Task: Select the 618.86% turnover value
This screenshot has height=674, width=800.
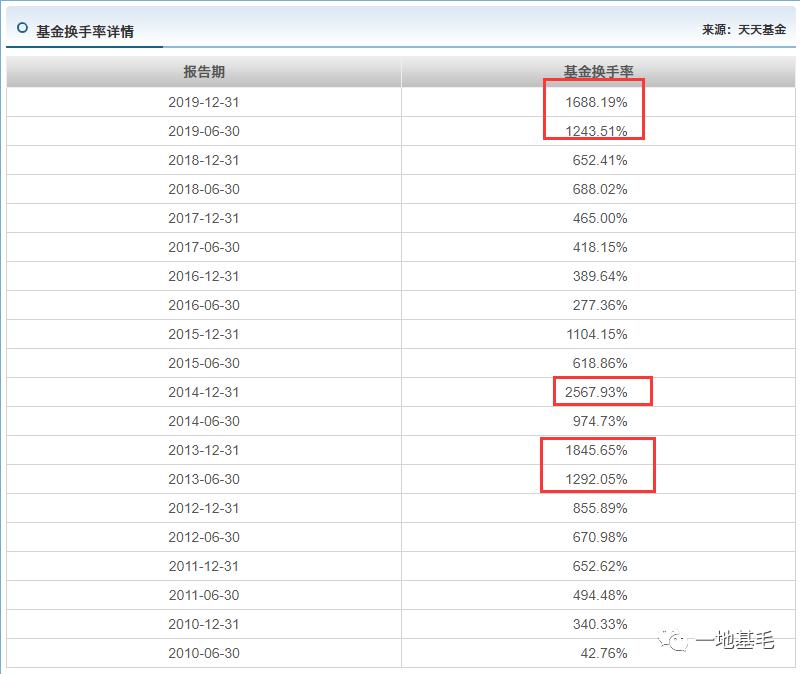Action: click(x=600, y=363)
